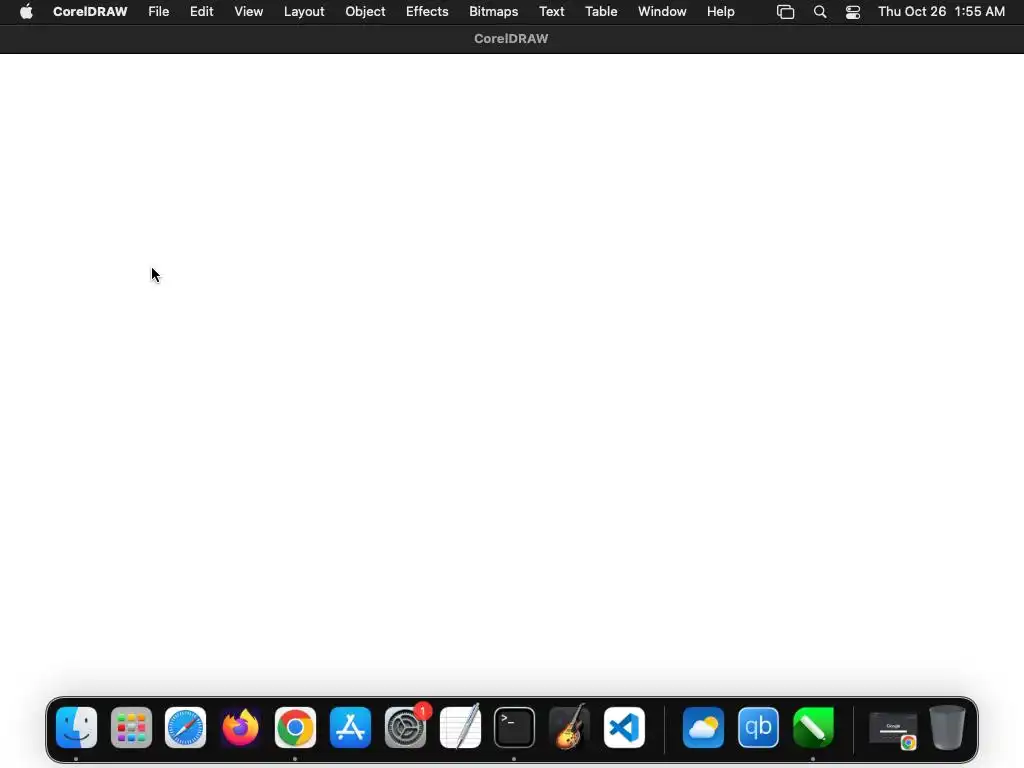This screenshot has height=768, width=1024.
Task: Open Launchpad from the Dock
Action: tap(131, 728)
